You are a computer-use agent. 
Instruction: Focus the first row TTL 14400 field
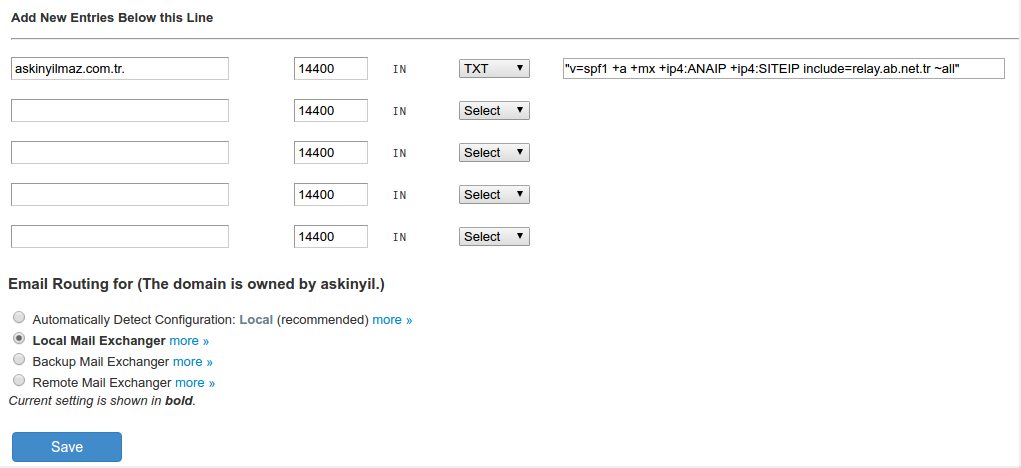pyautogui.click(x=331, y=69)
